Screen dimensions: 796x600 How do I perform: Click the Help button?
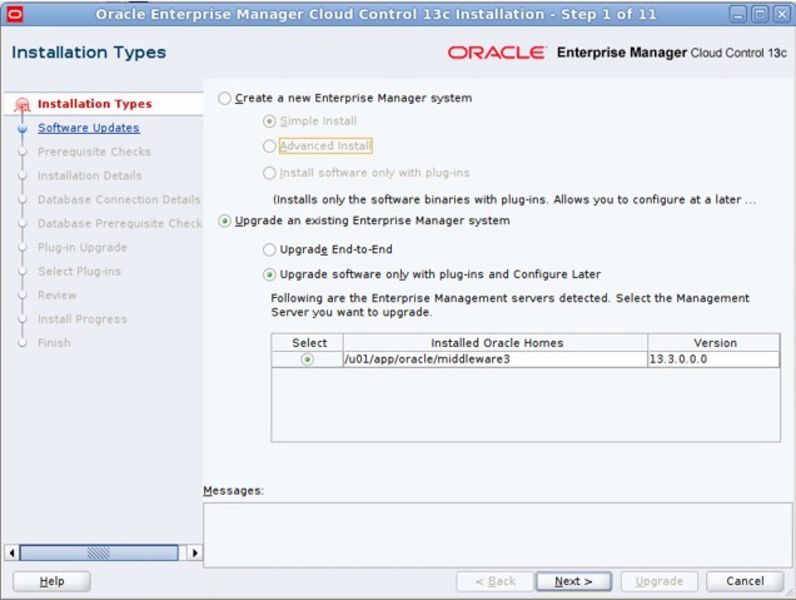pyautogui.click(x=52, y=581)
